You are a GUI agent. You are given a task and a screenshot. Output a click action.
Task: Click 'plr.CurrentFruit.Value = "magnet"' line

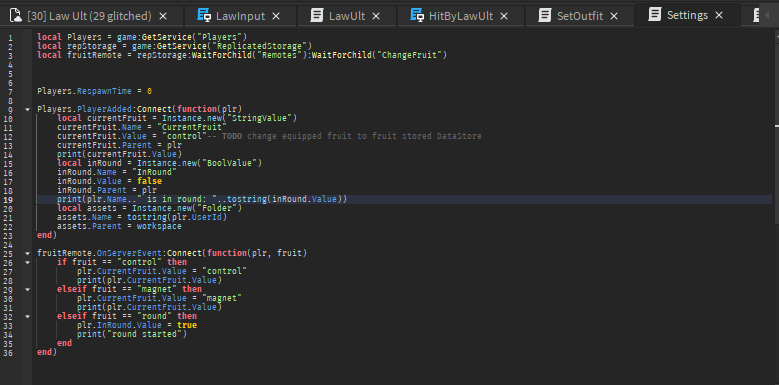159,298
